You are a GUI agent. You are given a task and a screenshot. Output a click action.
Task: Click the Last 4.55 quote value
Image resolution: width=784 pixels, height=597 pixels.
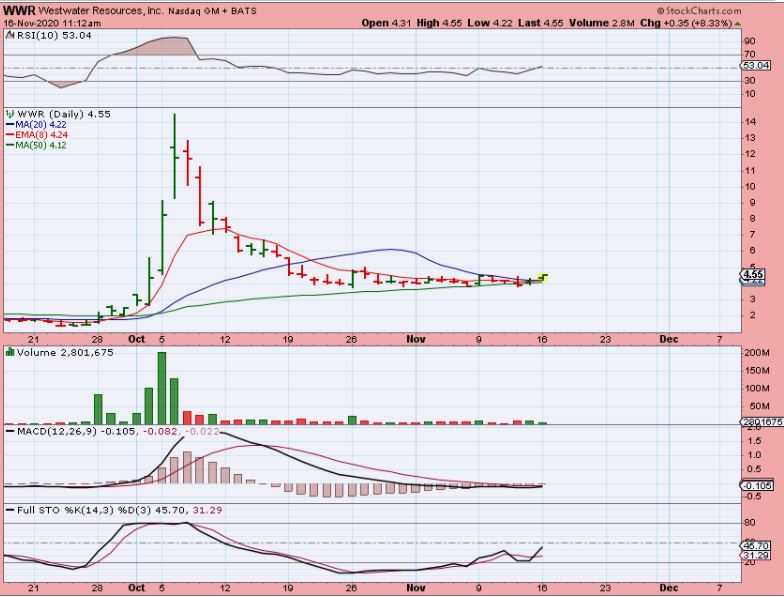(x=540, y=23)
